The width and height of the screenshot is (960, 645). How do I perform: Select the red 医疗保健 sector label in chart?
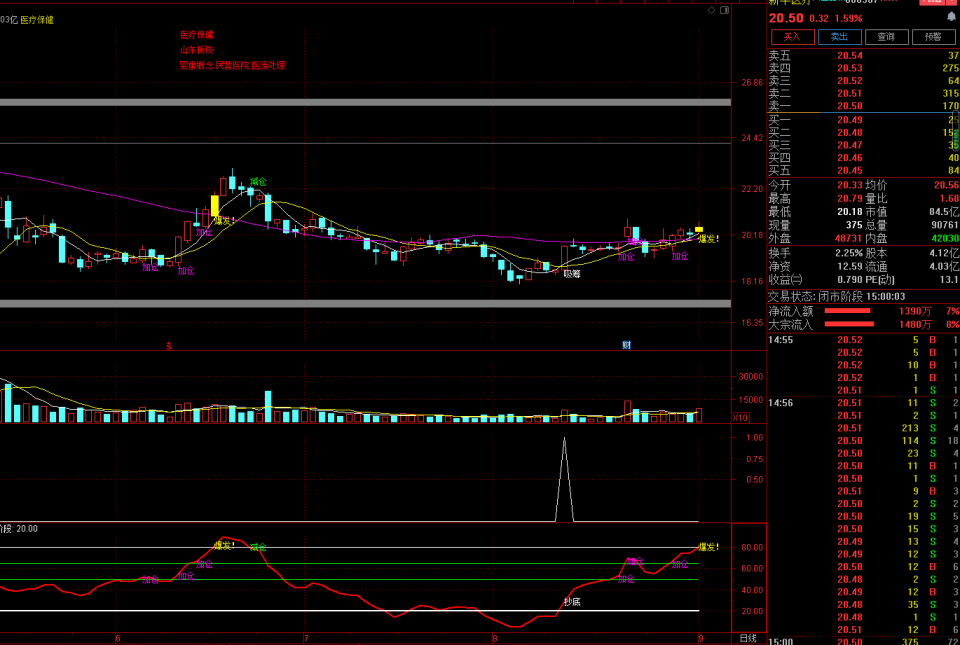(197, 35)
